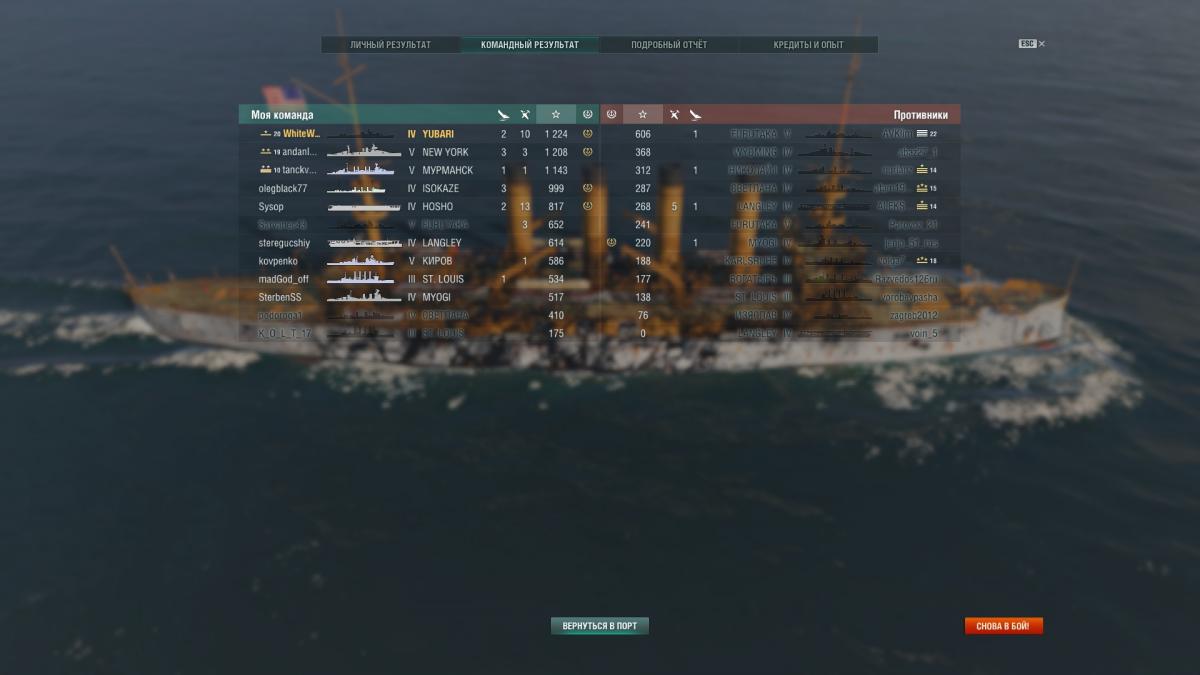
Task: Sort my team by achievements medal icon
Action: 587,115
